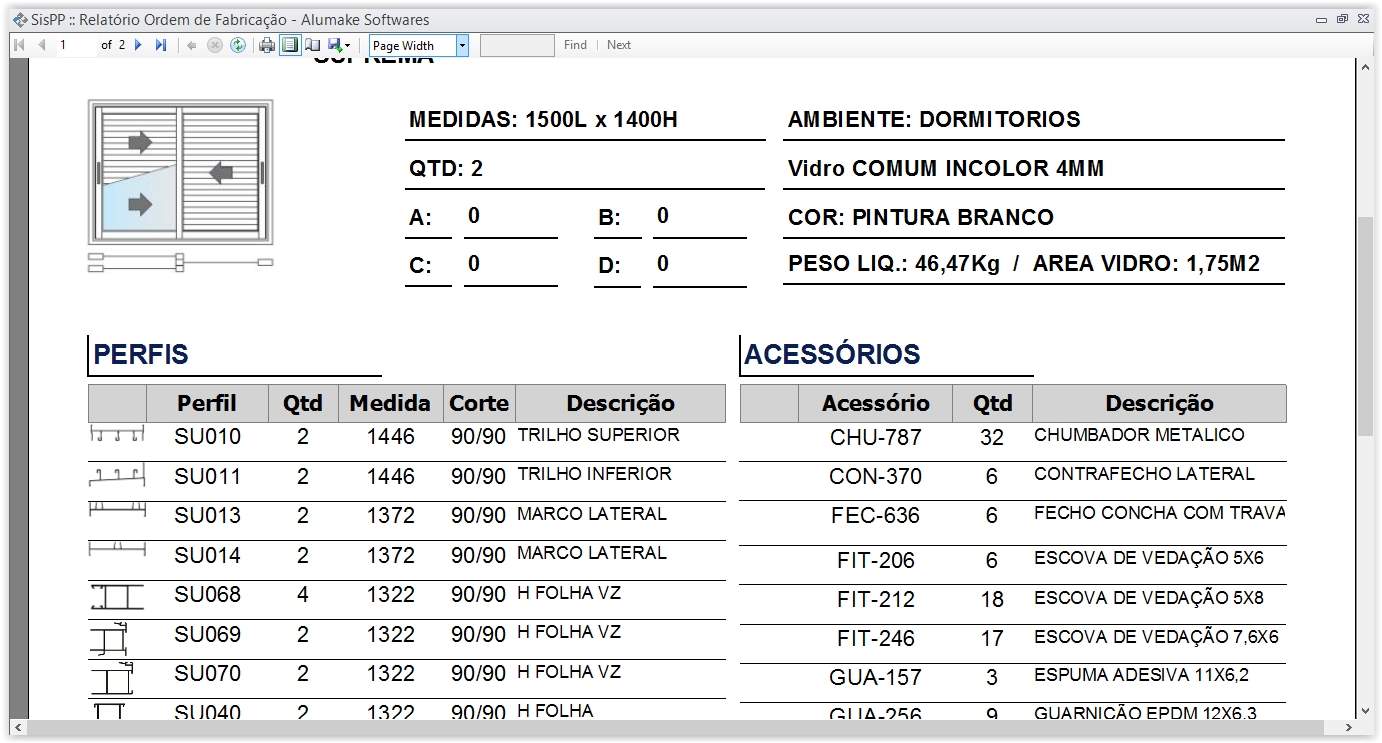Click COR: PINTURA BRANCO text

(921, 217)
